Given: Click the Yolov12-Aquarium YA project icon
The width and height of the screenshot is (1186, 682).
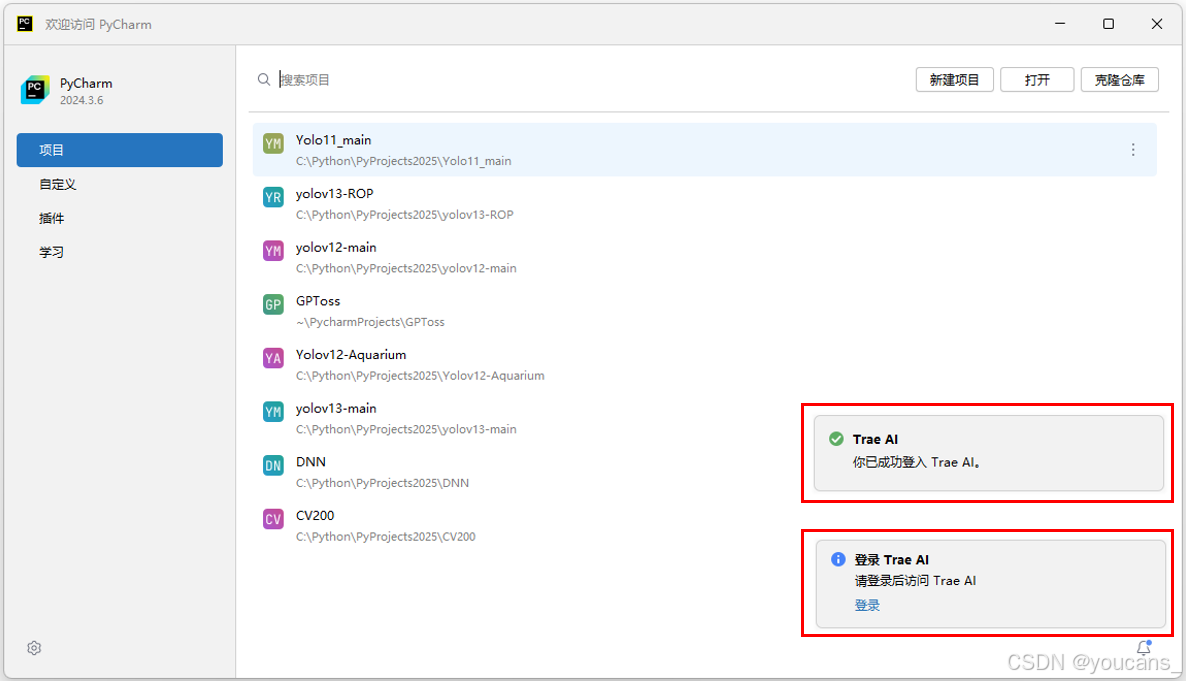Looking at the screenshot, I should click(x=273, y=358).
